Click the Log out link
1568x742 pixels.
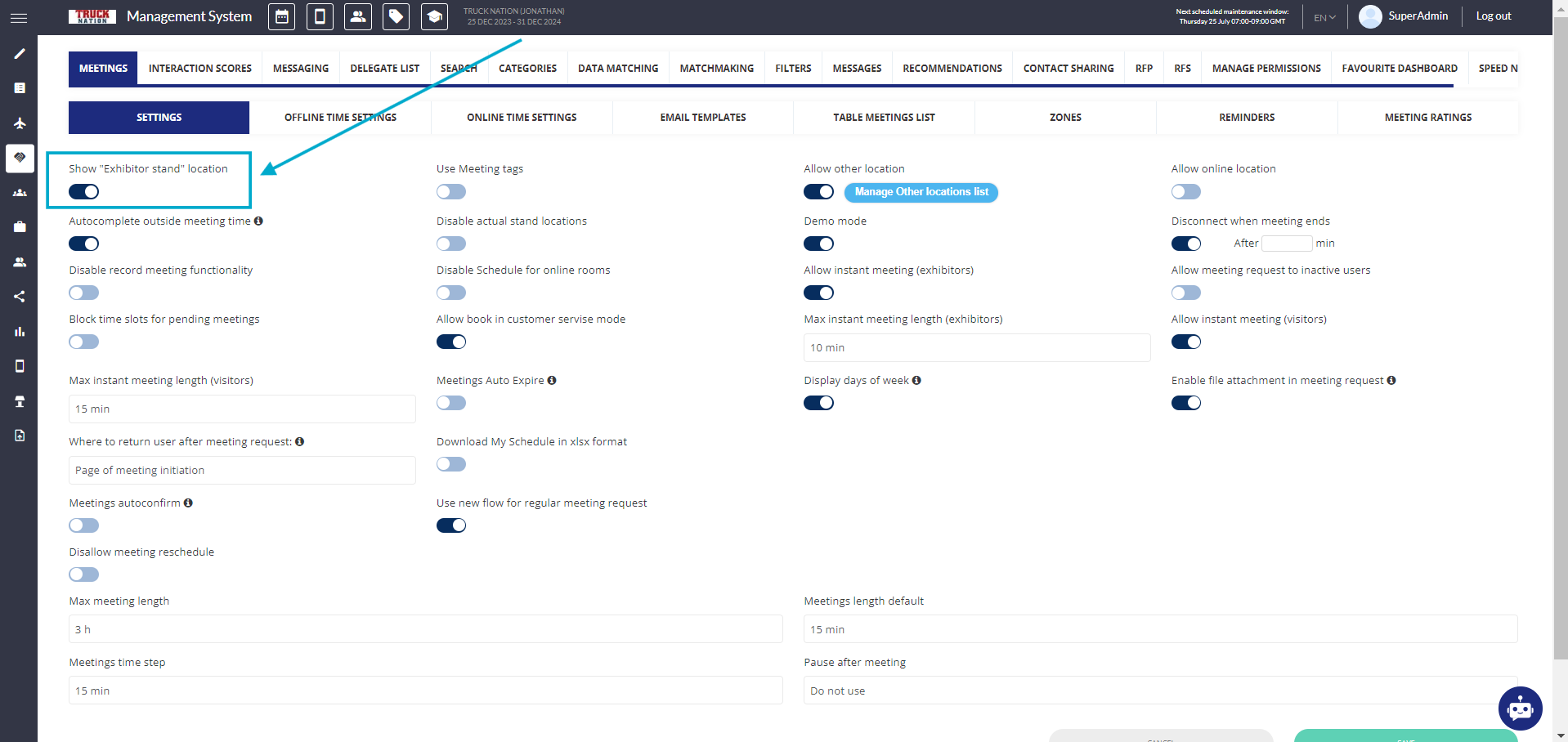click(1493, 16)
